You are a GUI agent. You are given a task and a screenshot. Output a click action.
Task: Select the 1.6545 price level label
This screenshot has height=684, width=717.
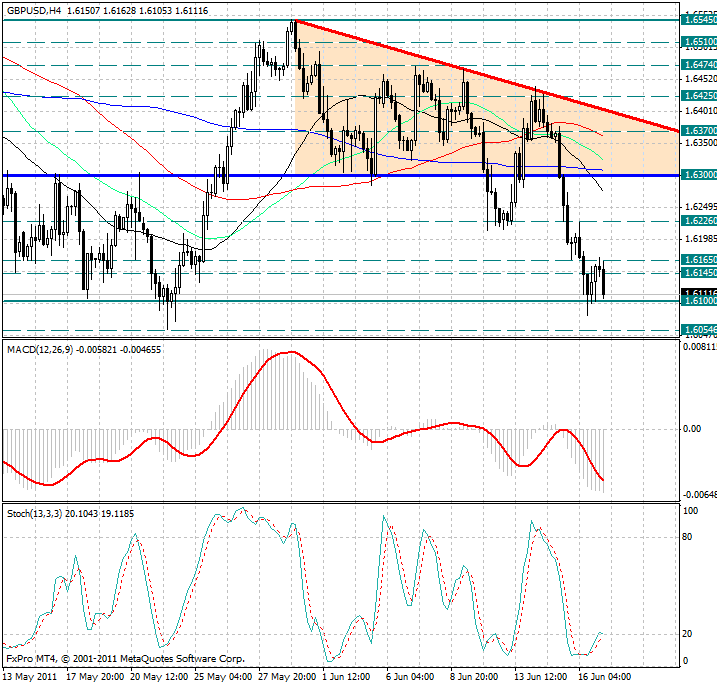click(699, 20)
